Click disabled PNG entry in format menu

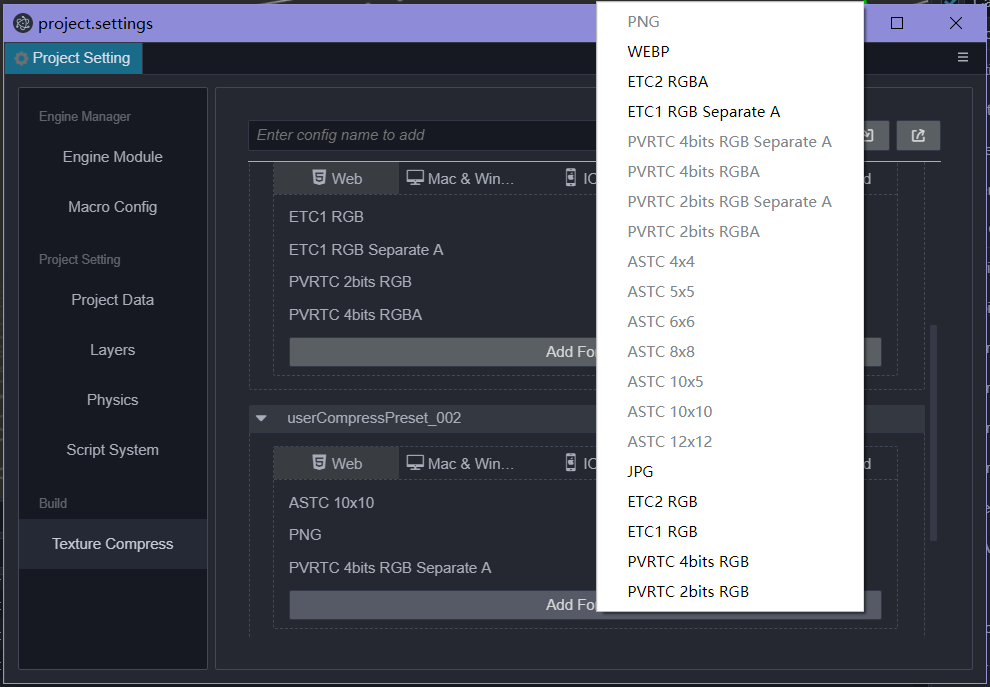coord(730,21)
